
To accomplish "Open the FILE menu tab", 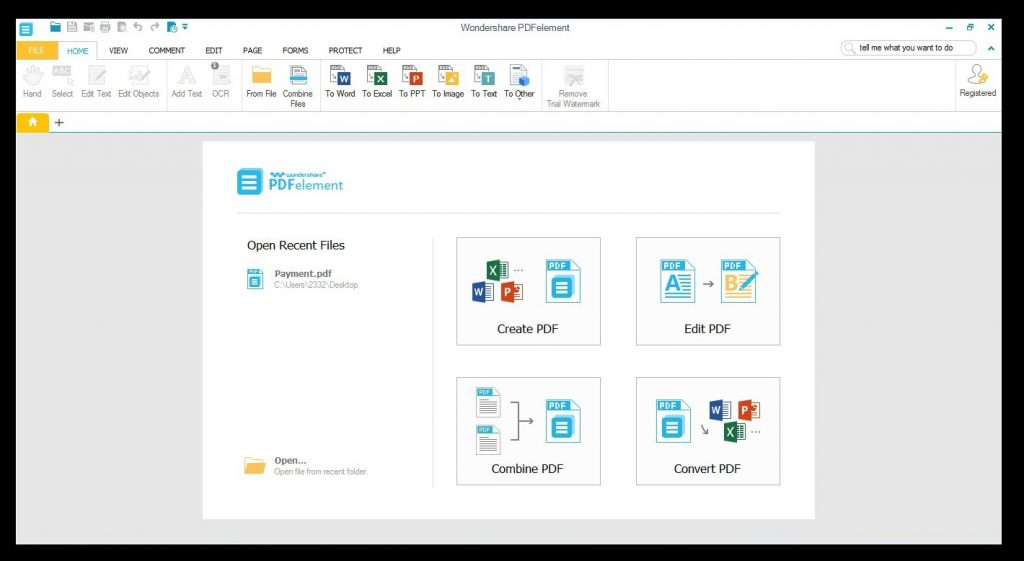I will pyautogui.click(x=37, y=50).
